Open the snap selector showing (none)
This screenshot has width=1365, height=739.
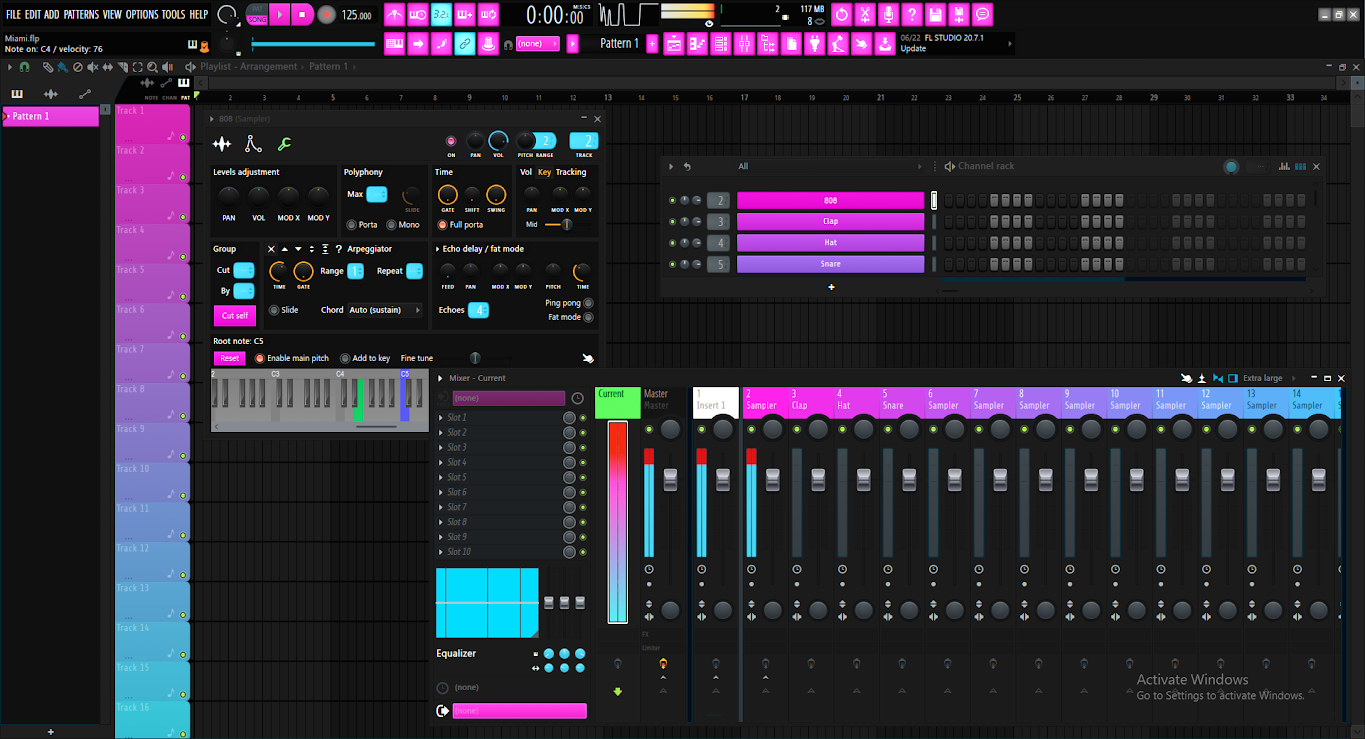pos(537,44)
